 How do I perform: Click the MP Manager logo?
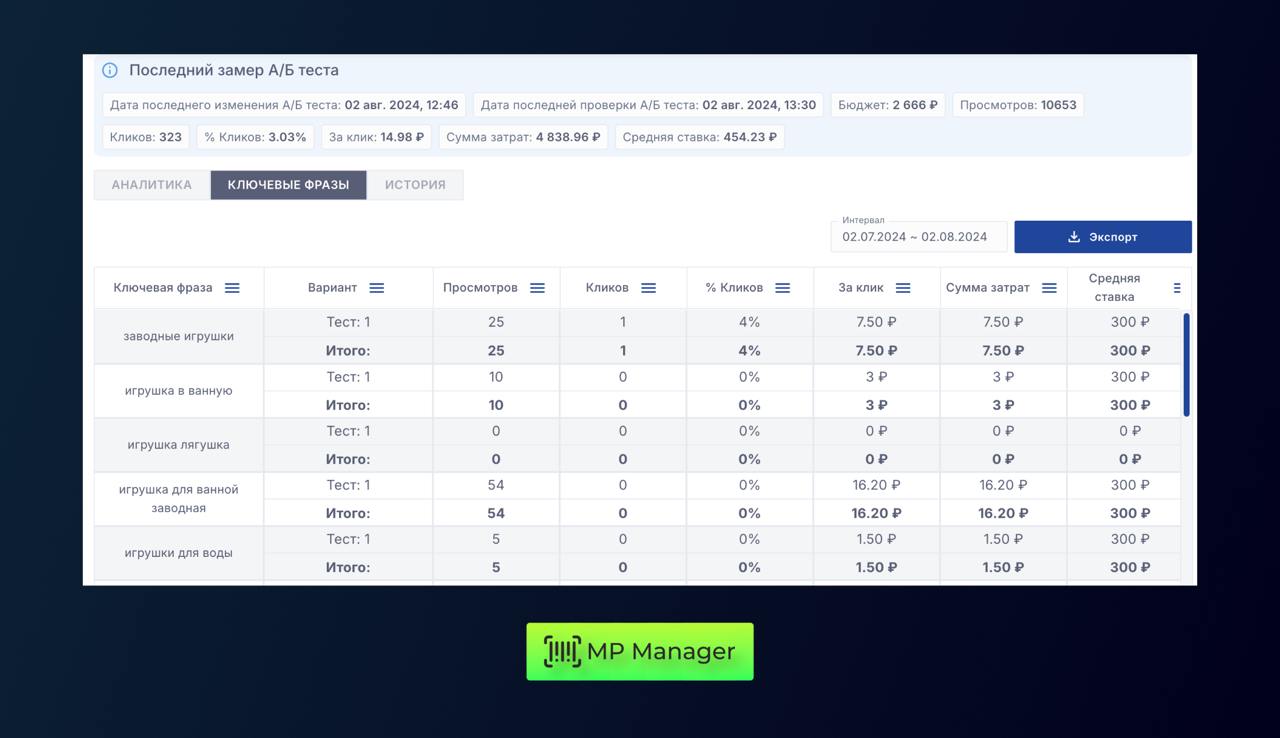point(640,652)
